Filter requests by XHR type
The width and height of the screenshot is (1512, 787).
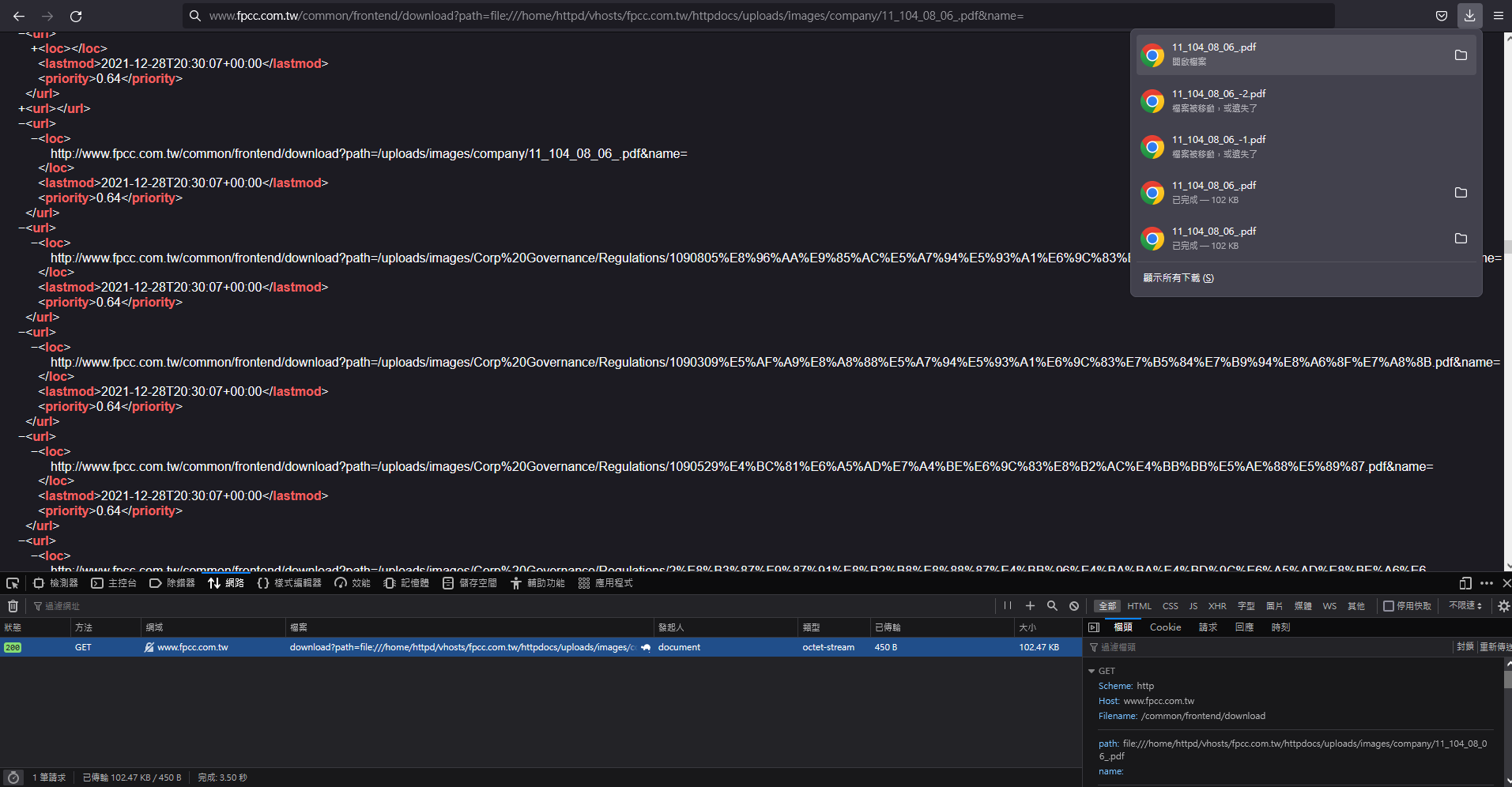[1217, 606]
